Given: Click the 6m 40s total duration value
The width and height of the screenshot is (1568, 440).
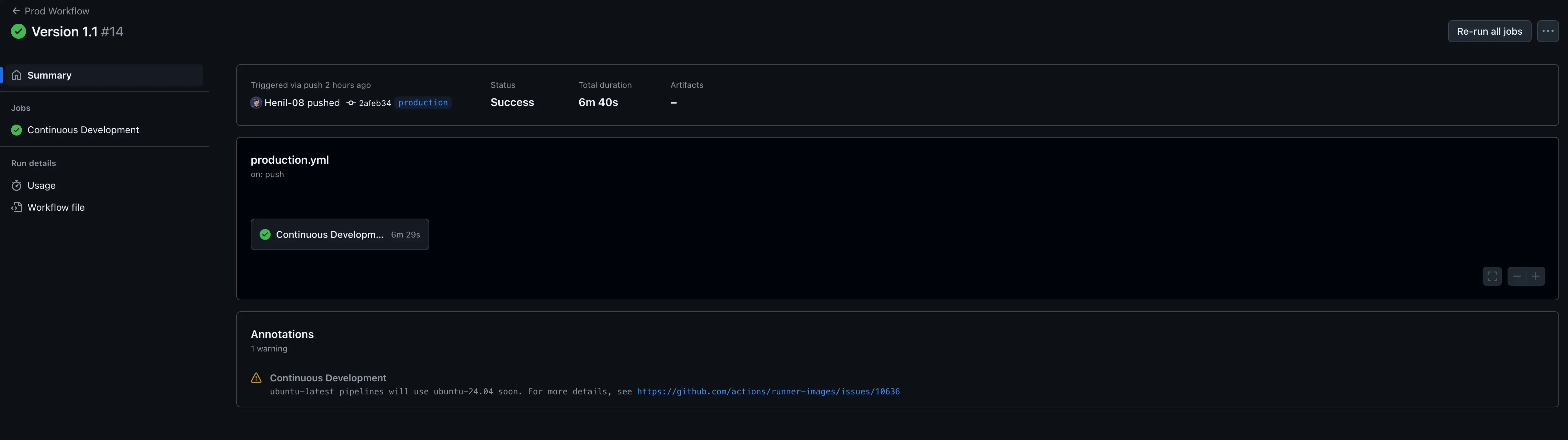Looking at the screenshot, I should coord(598,103).
